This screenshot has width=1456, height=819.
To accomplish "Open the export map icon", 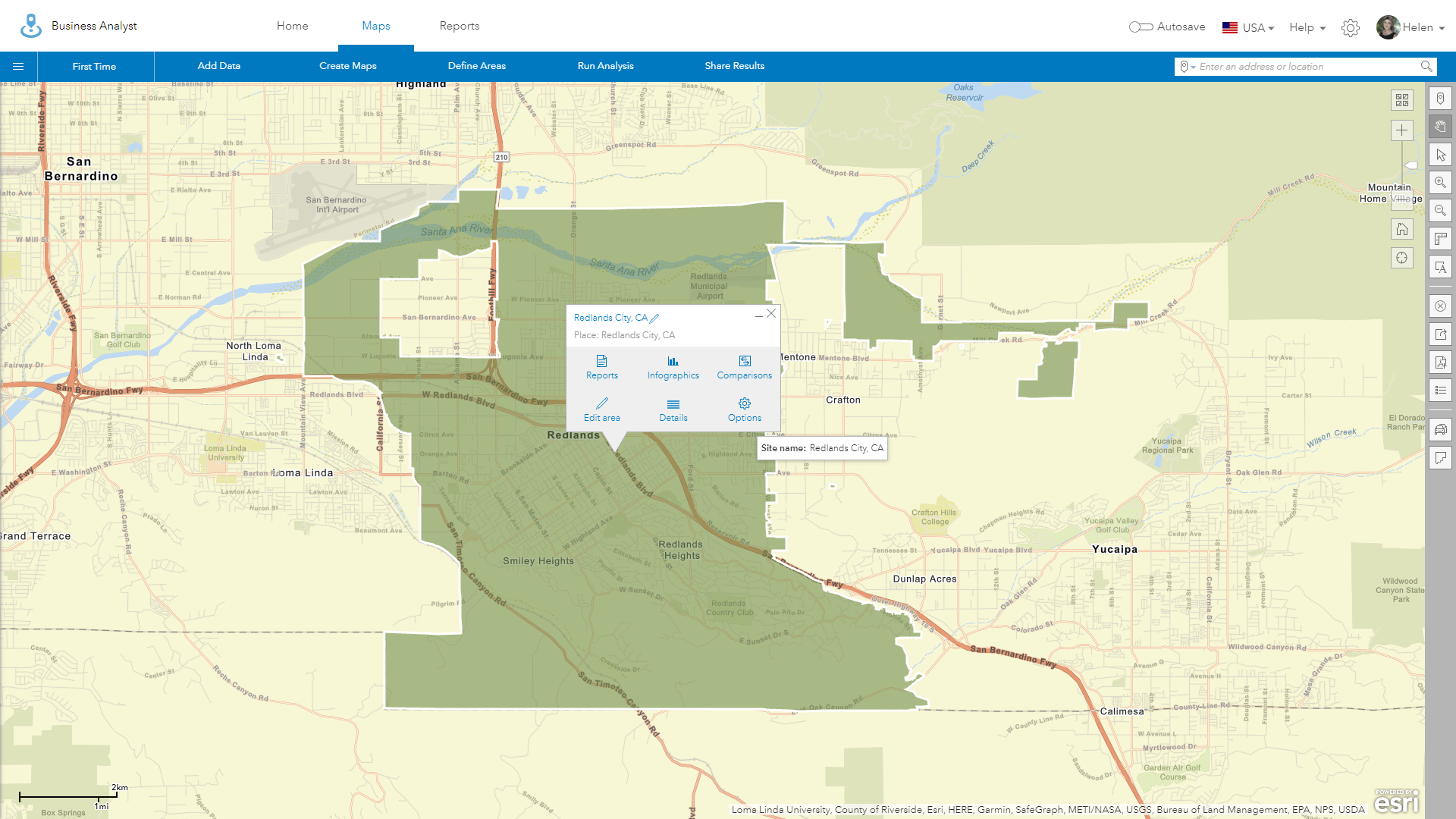I will [x=1440, y=334].
